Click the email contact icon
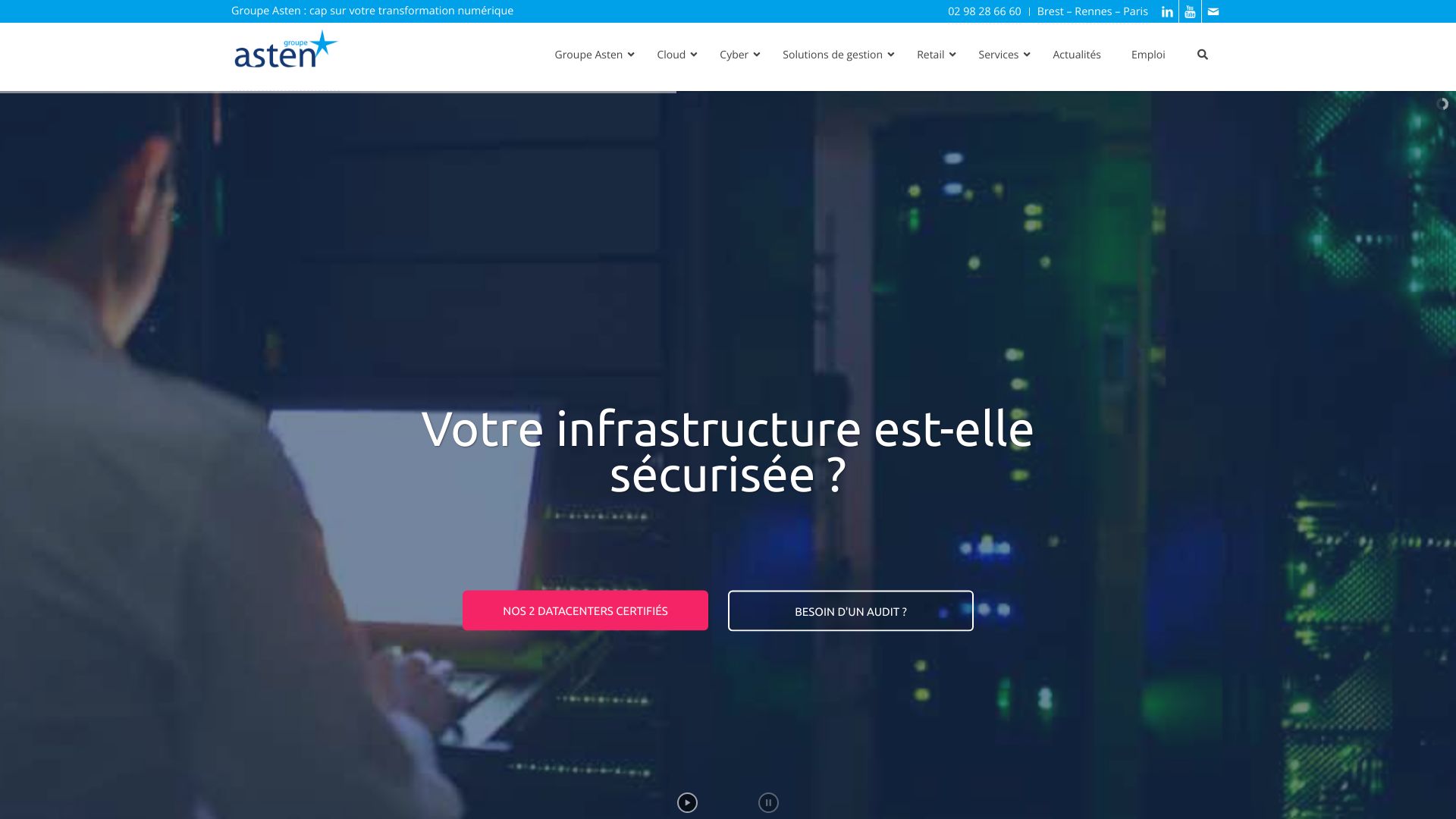Image resolution: width=1456 pixels, height=819 pixels. (1213, 11)
